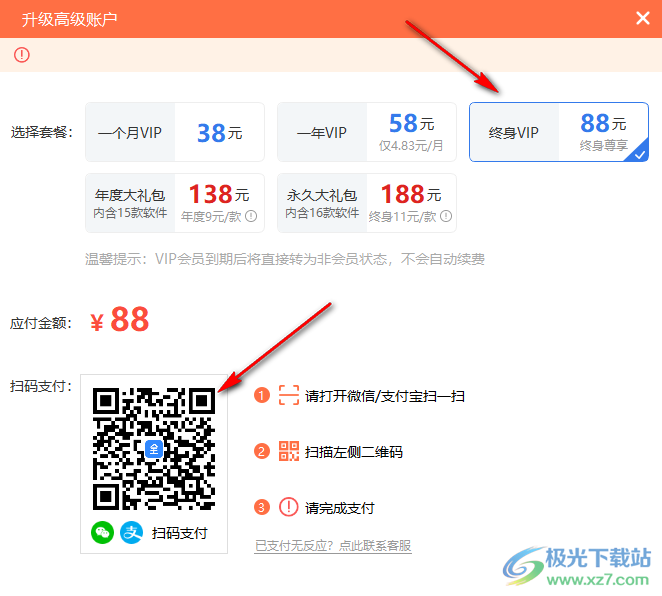Click the warning icon in notice bar
Viewport: 662px width, 596px height.
tap(22, 55)
